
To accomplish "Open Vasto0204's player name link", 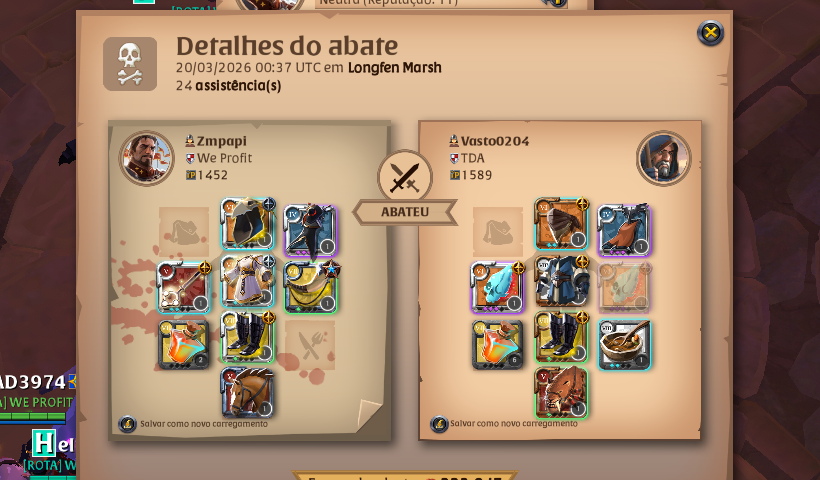I will pos(495,141).
